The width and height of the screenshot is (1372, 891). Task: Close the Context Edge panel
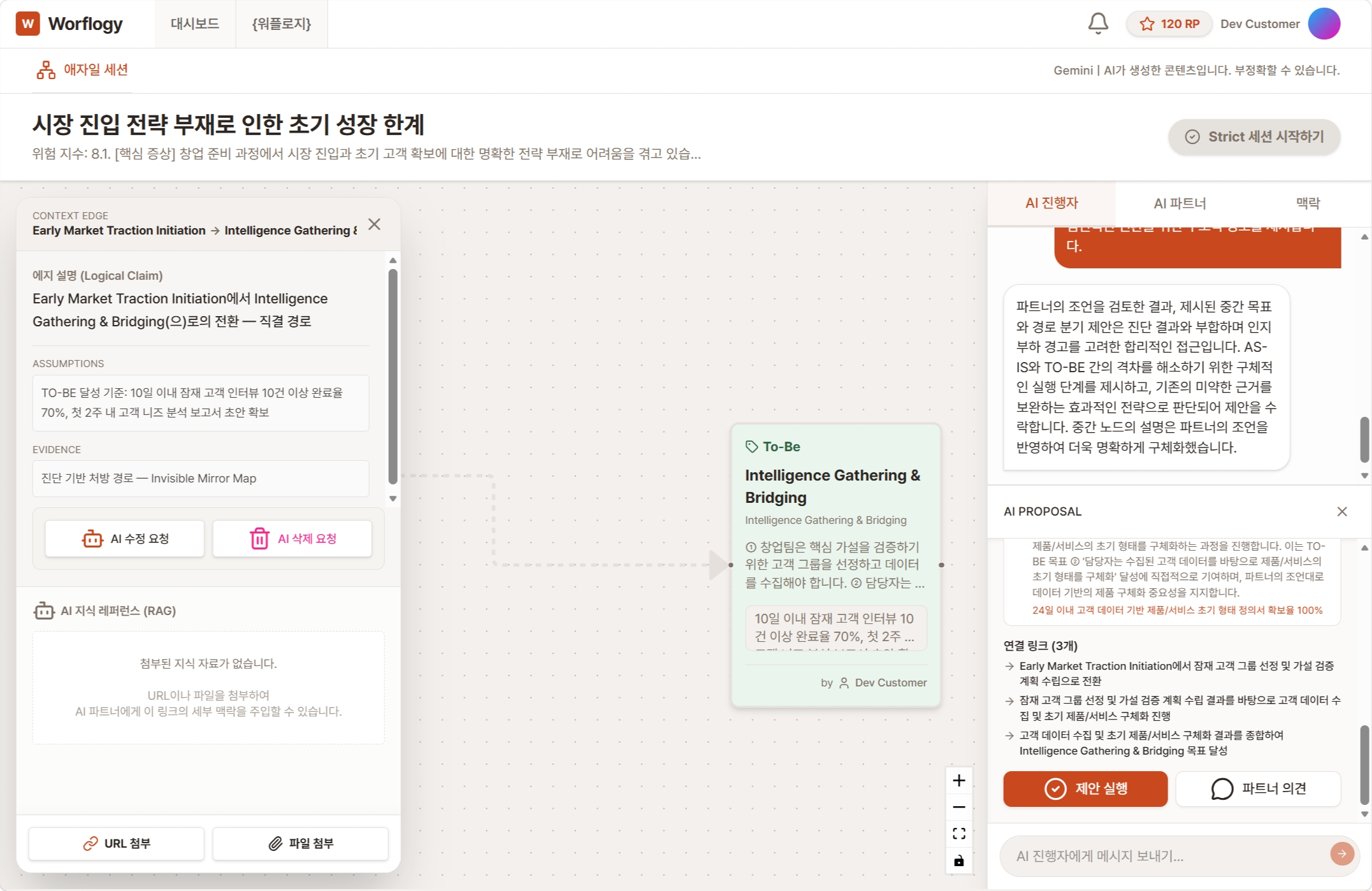[x=374, y=224]
